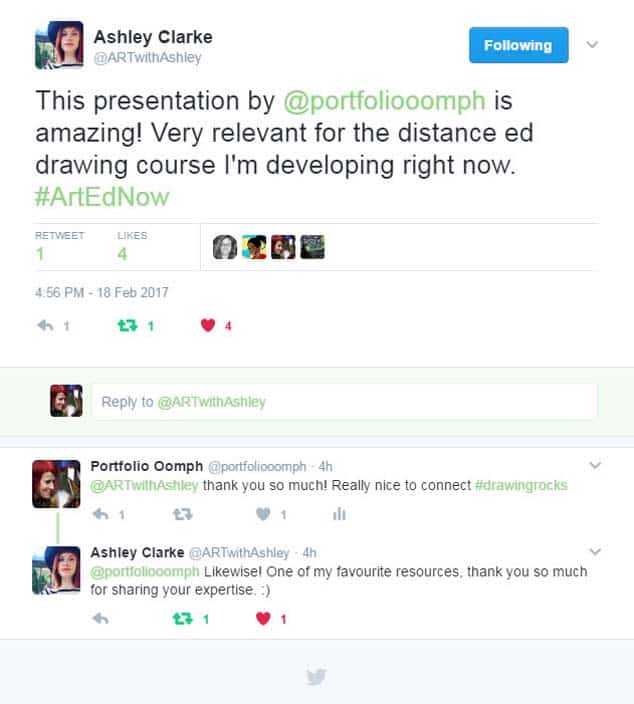Reply to Ashley's Likewise tweet
Viewport: 634px width, 704px height.
101,619
